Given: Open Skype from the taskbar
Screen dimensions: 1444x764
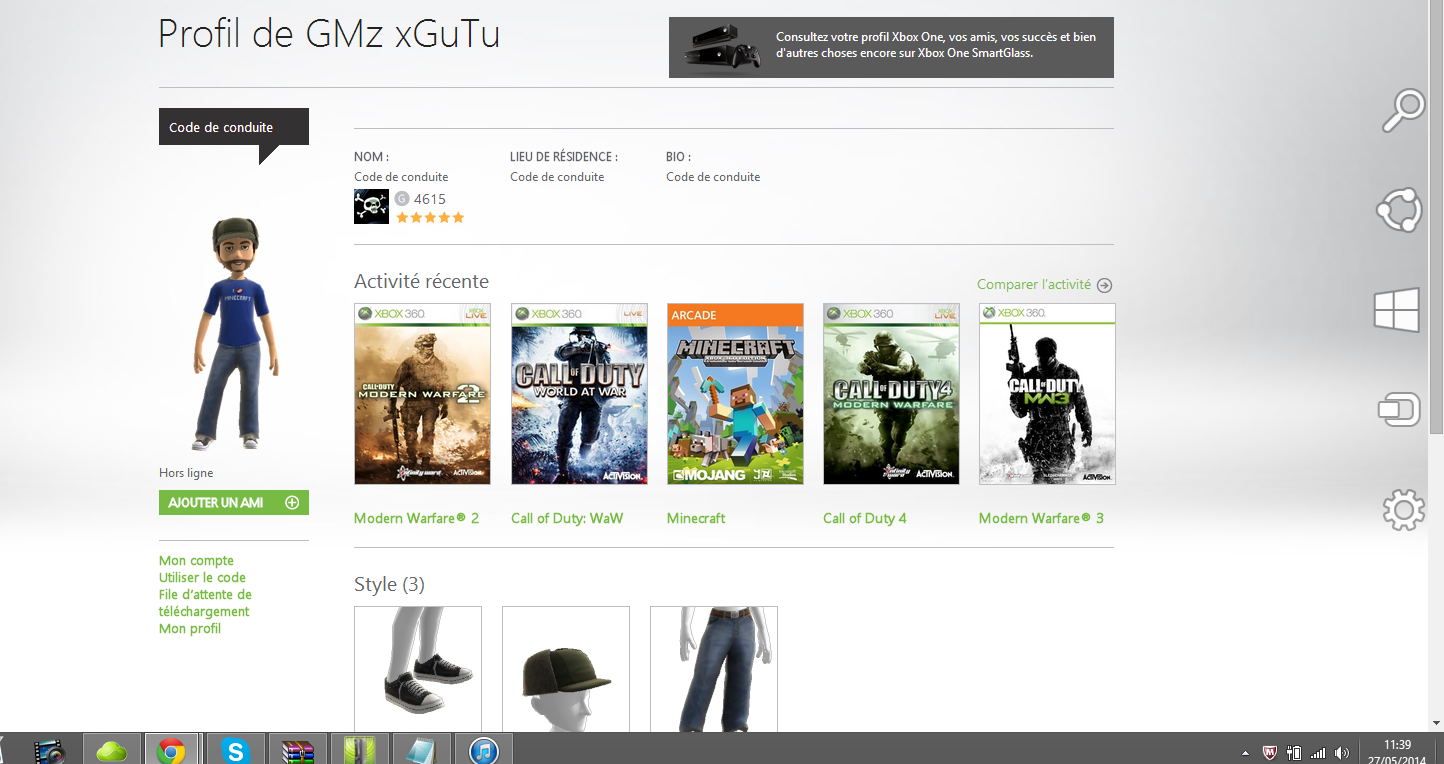Looking at the screenshot, I should pyautogui.click(x=235, y=750).
